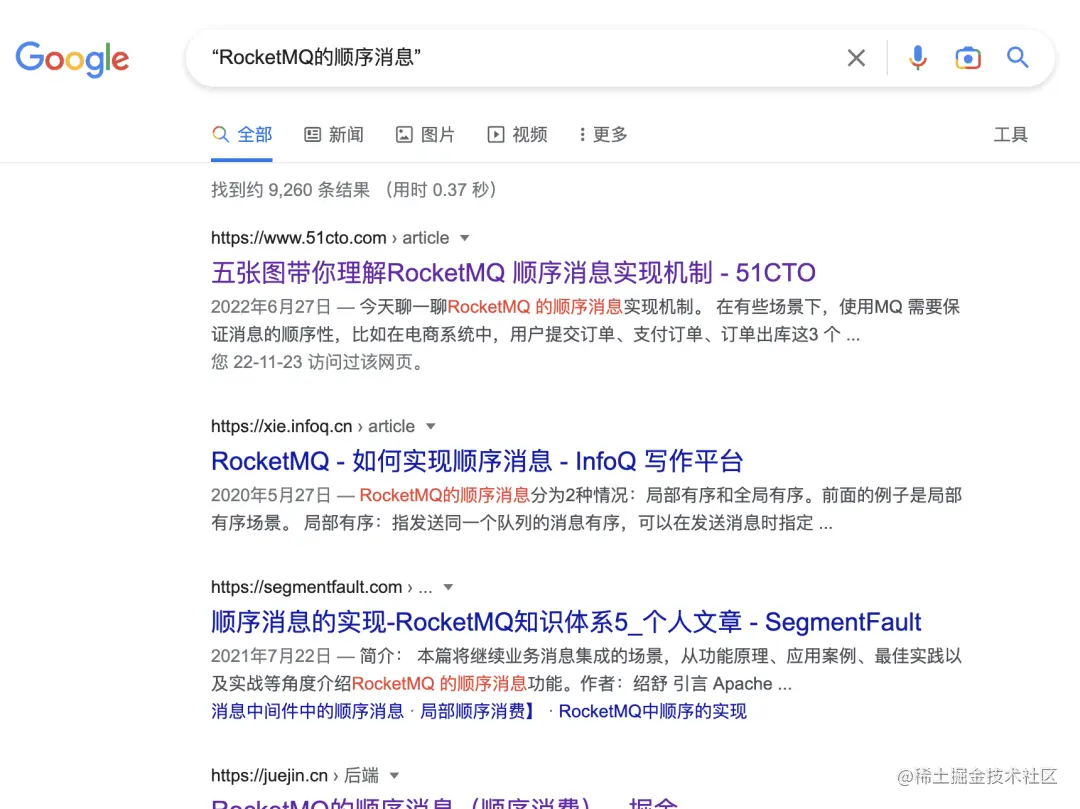This screenshot has height=809, width=1080.
Task: Expand the dropdown arrow beside juejin.cn URL
Action: pos(394,775)
